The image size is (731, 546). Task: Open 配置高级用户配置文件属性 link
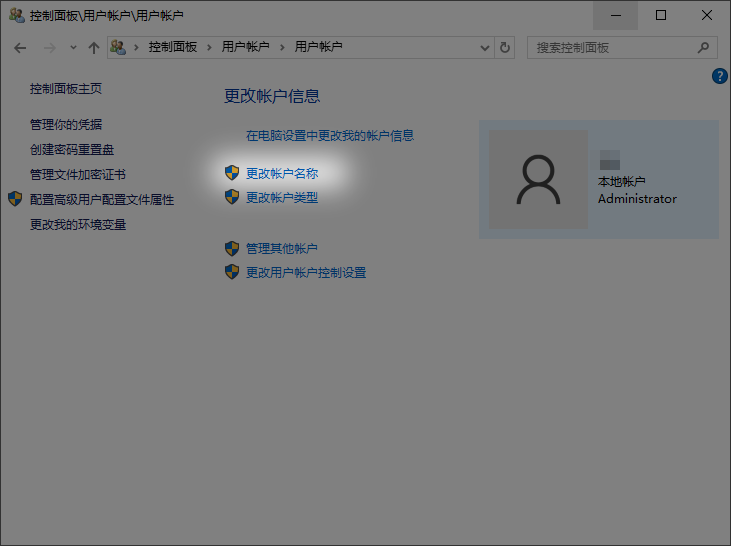(102, 200)
